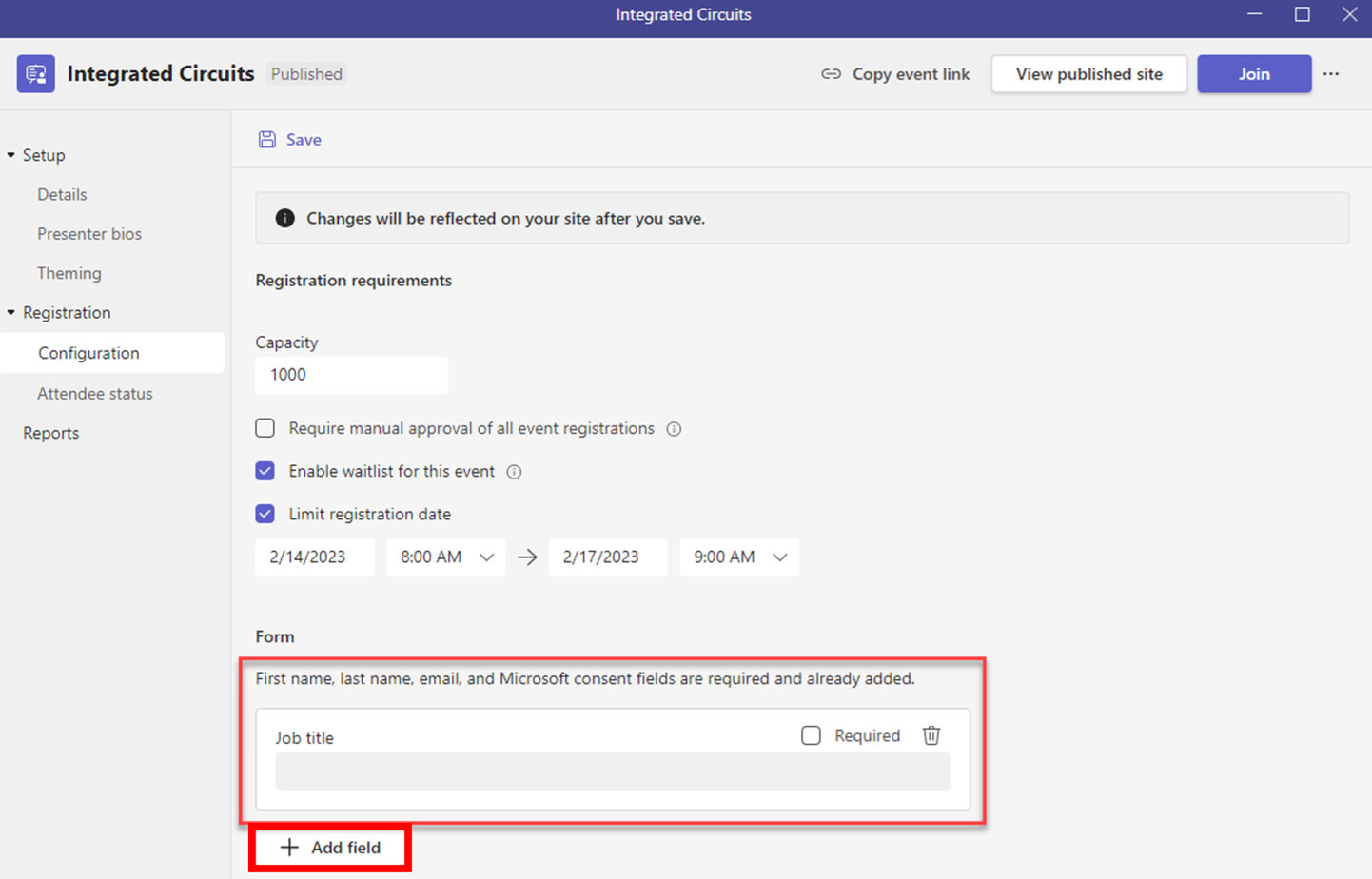This screenshot has height=879, width=1372.
Task: Click the Job title text input box
Action: 613,772
